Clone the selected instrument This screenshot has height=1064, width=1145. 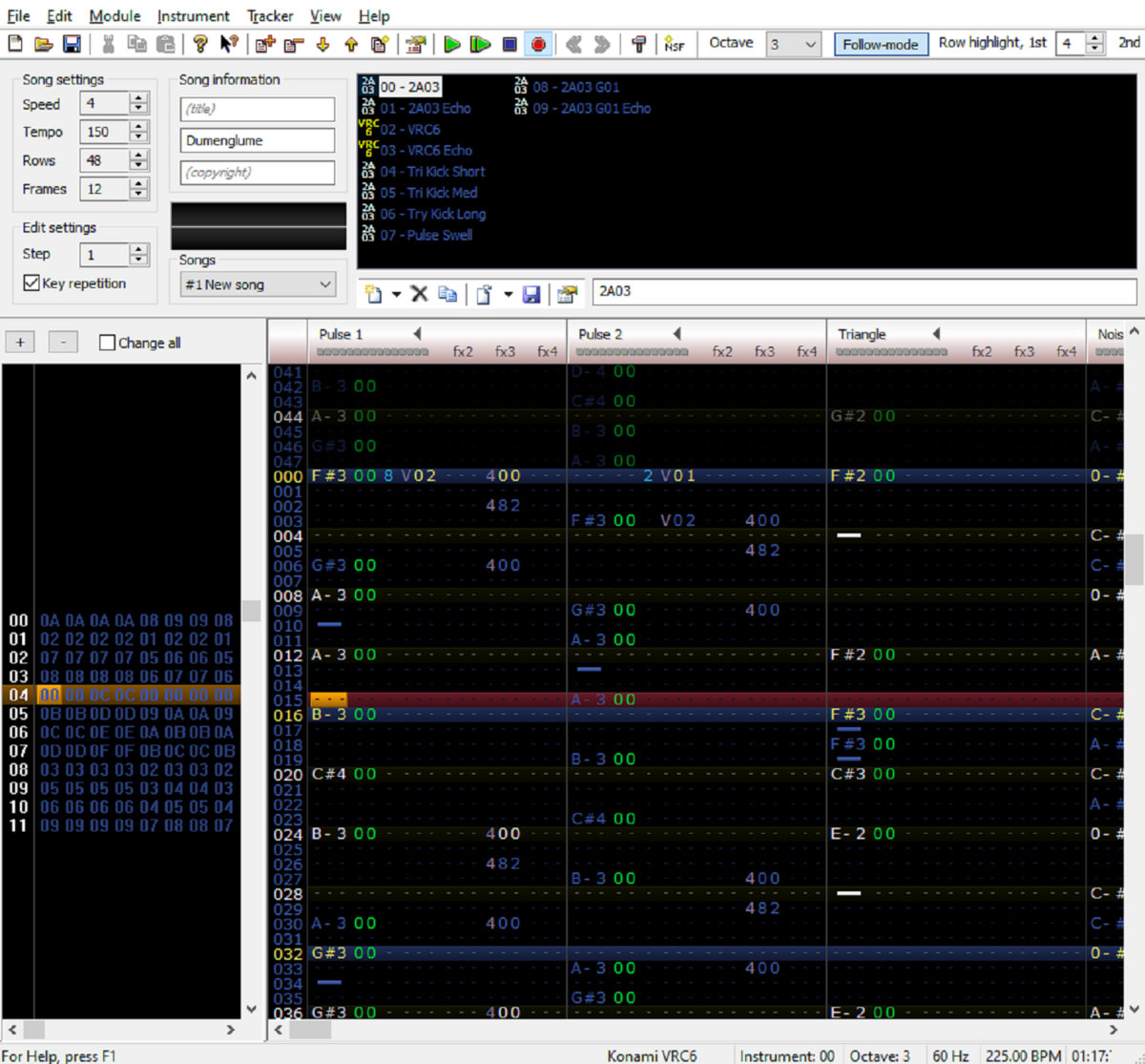447,294
